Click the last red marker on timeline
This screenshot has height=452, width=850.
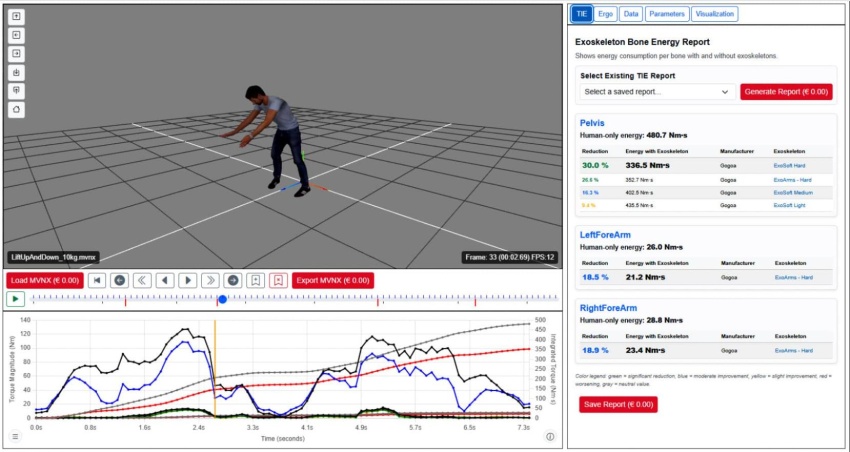click(475, 301)
